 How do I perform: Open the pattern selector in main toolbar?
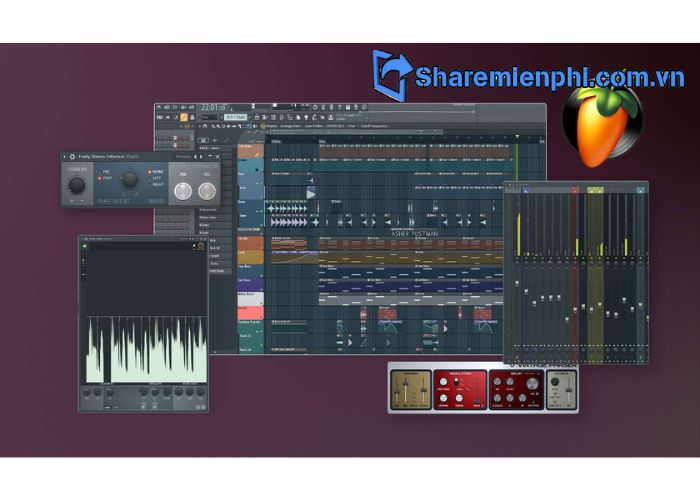coord(236,117)
